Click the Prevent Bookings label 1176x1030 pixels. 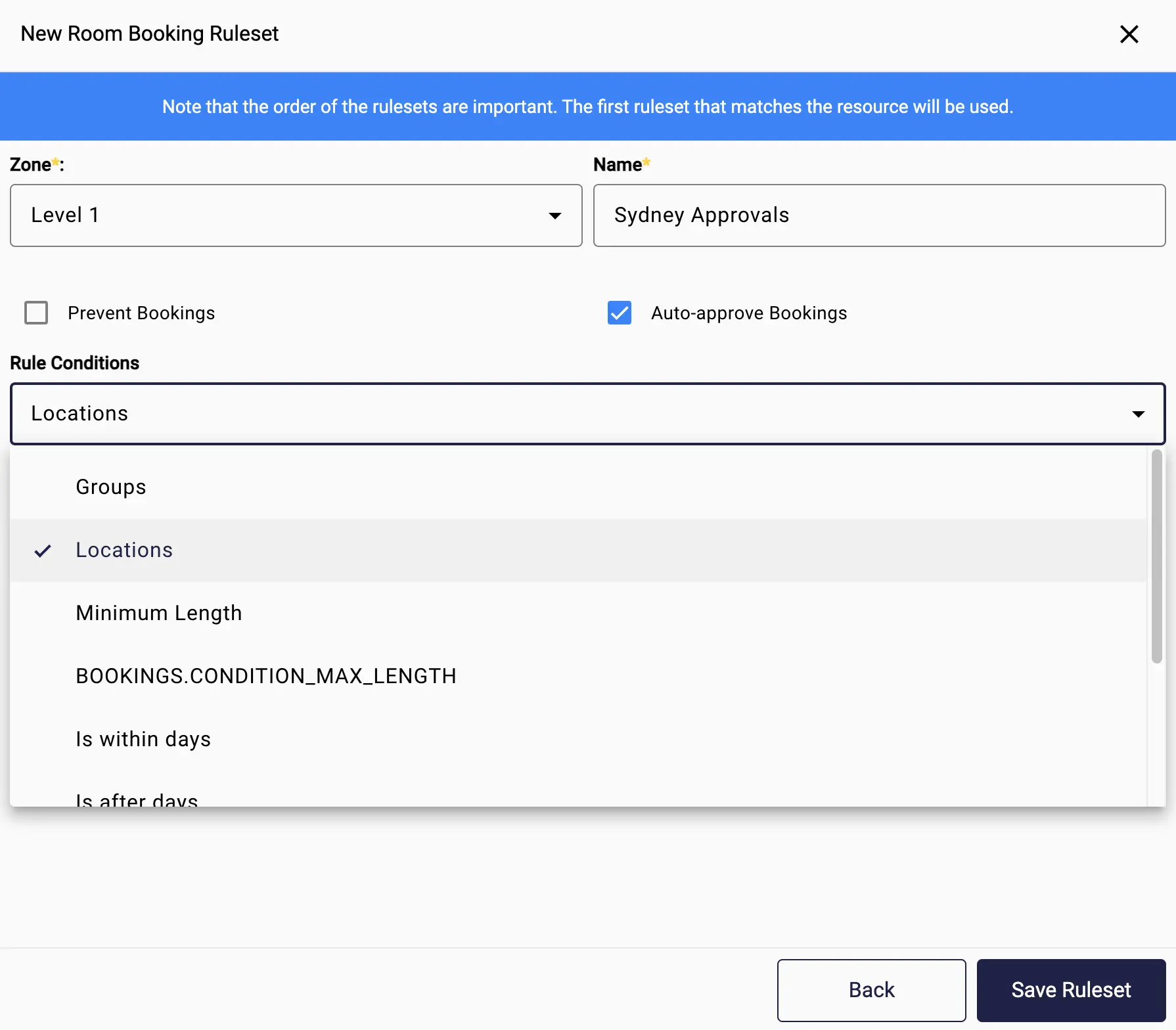tap(141, 313)
